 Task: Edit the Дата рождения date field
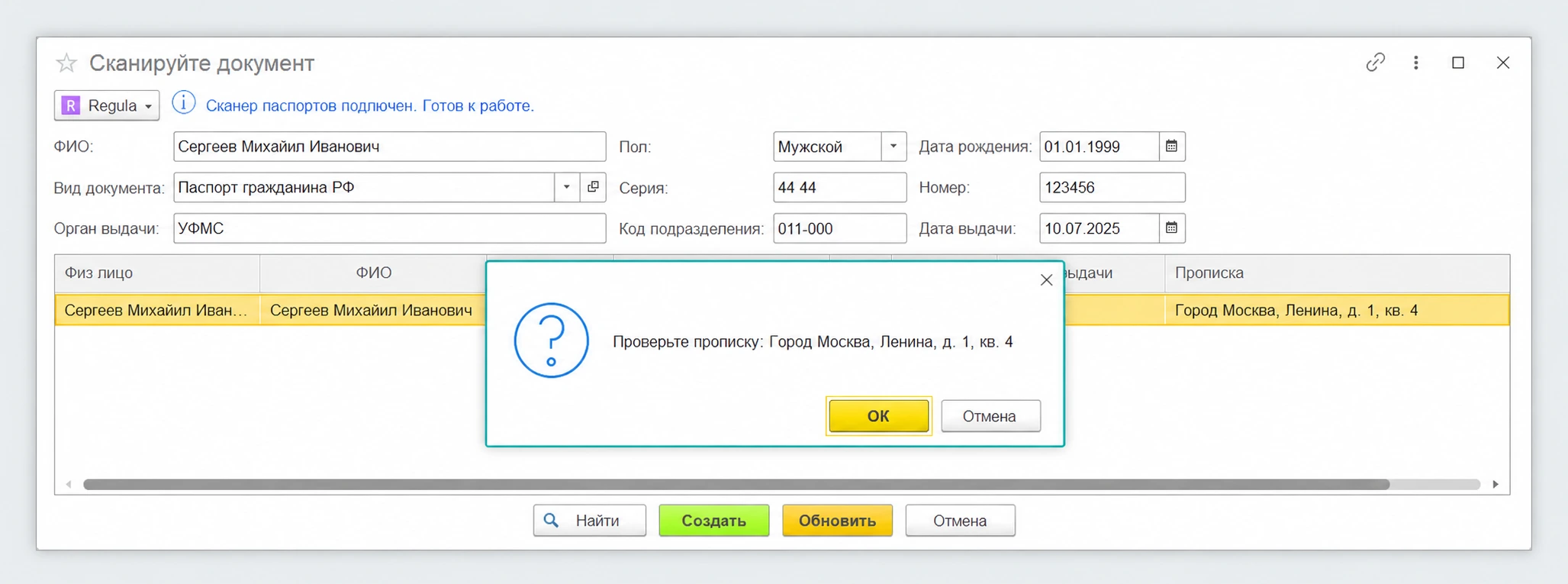click(1099, 147)
